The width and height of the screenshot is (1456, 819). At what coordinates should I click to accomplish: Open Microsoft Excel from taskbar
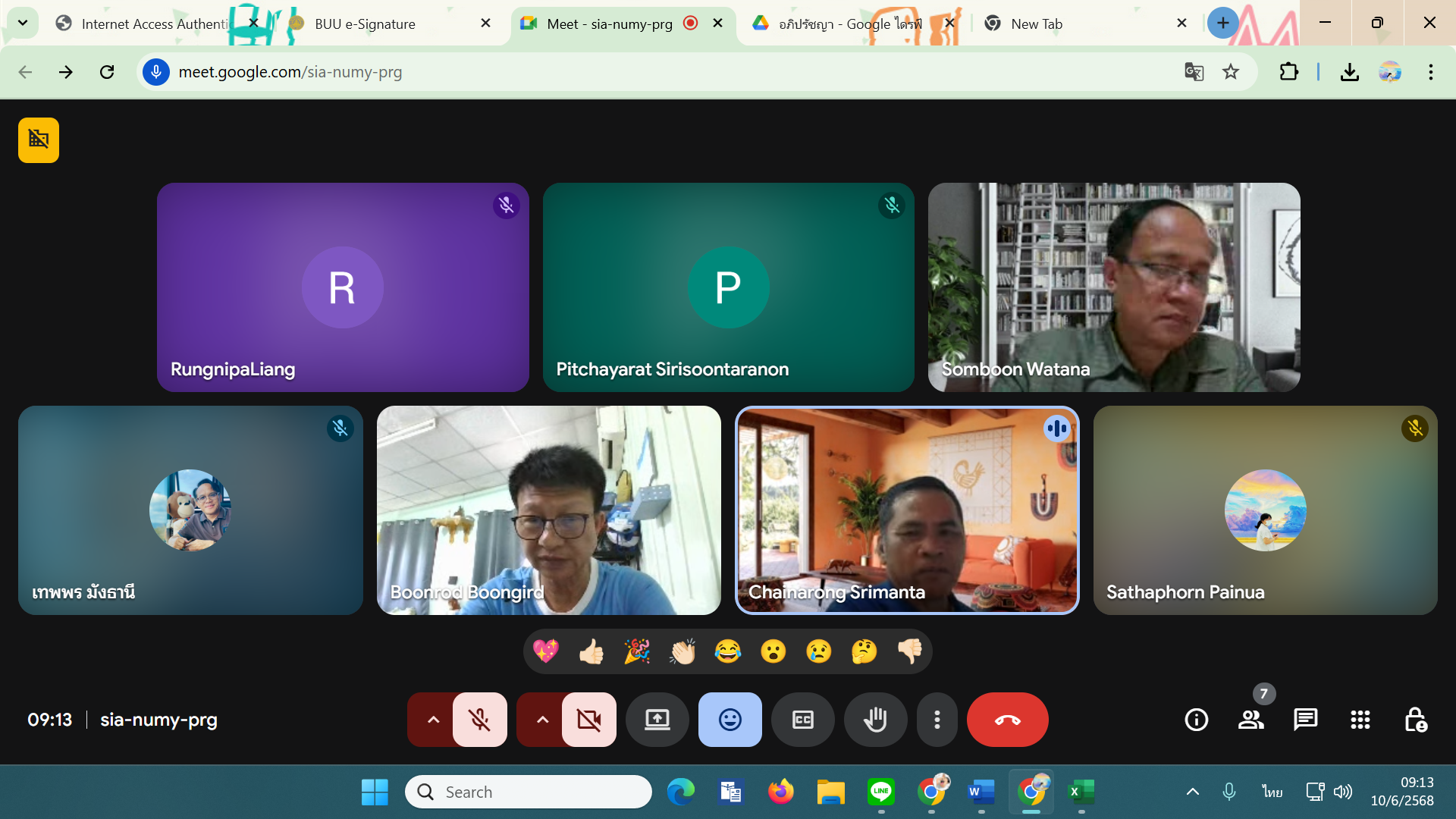pos(1081,792)
